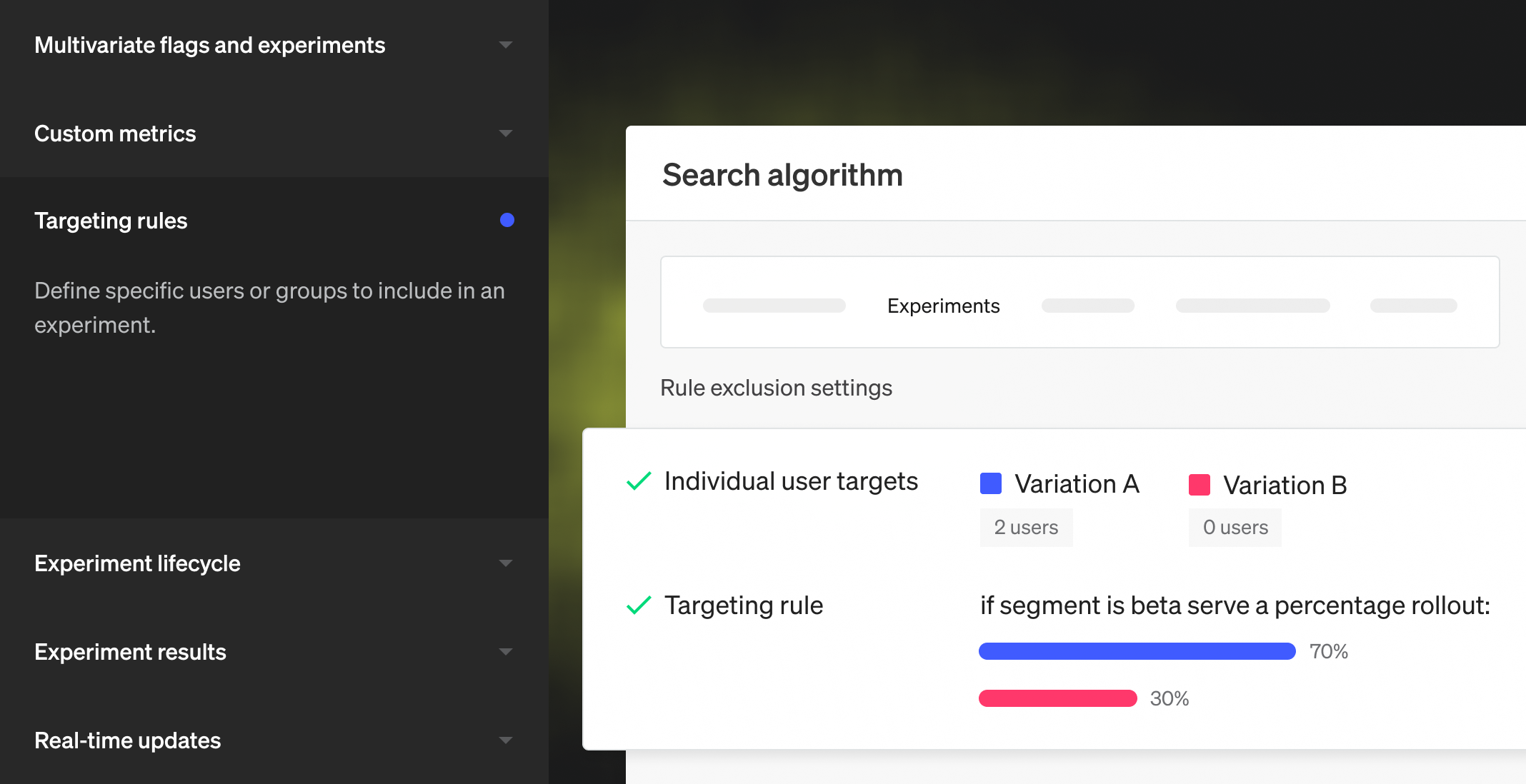
Task: Open the Experiments tab
Action: click(943, 306)
